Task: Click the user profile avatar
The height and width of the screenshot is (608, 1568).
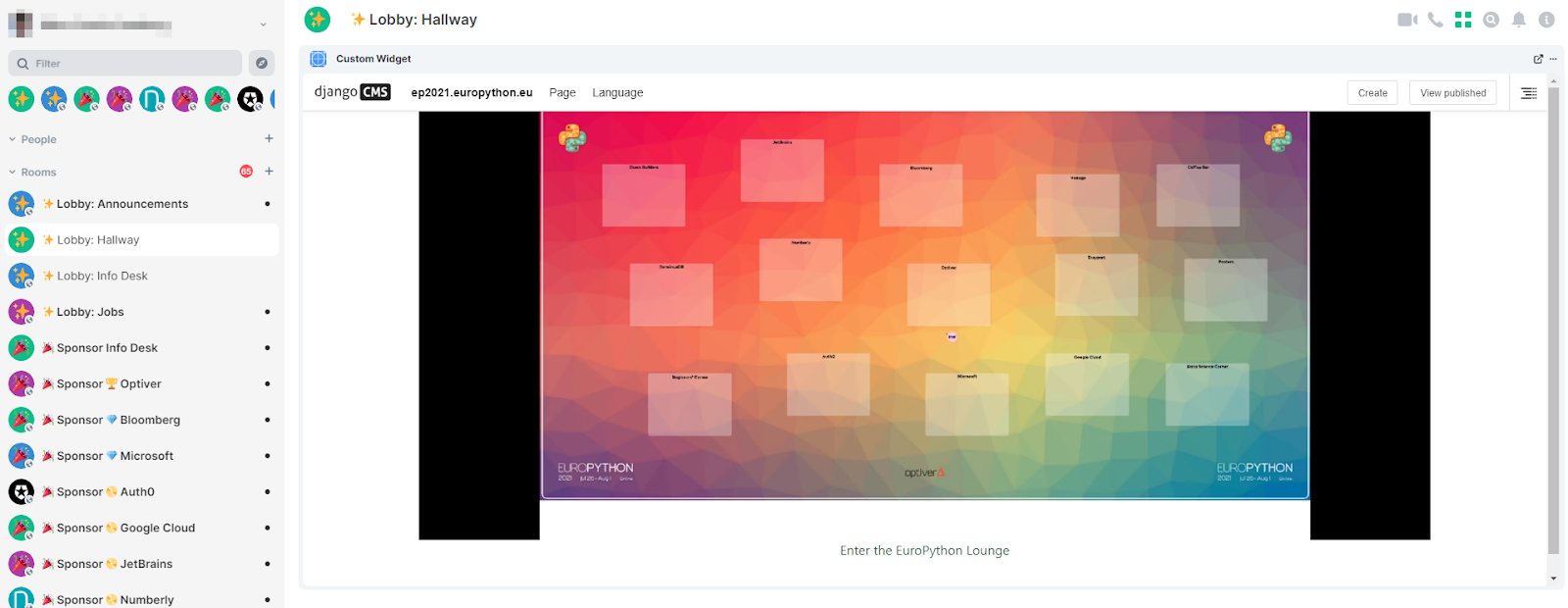Action: click(x=21, y=25)
